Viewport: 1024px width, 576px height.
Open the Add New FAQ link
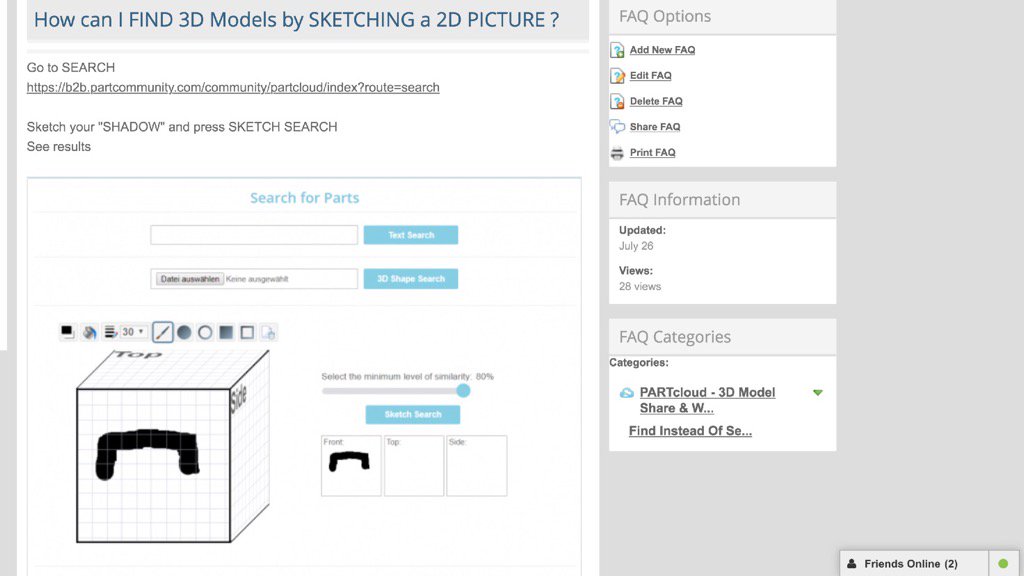pos(662,50)
